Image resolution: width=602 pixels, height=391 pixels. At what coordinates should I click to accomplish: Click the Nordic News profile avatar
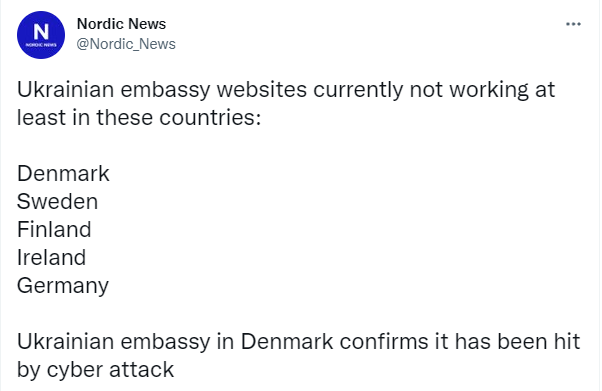41,35
